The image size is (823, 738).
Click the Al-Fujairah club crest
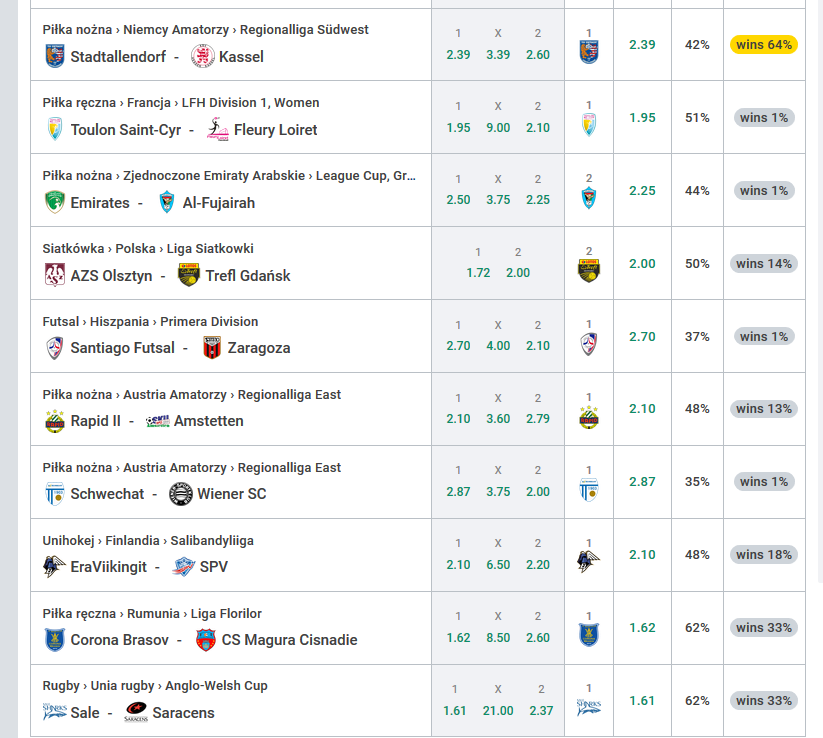166,202
